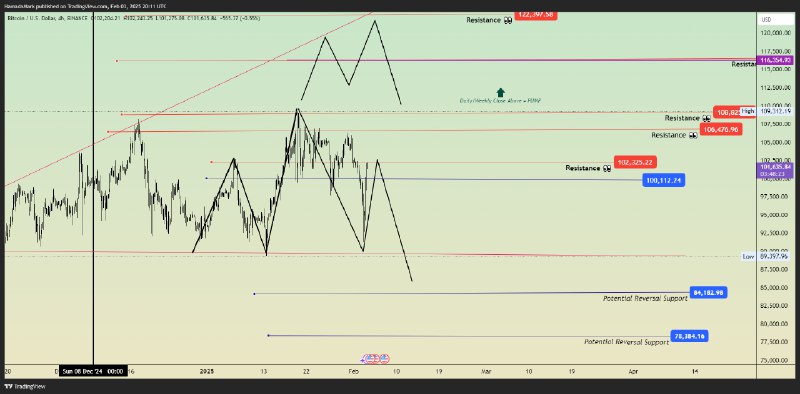Viewport: 800px width, 394px height.
Task: Select the blue 84,182.98 support label
Action: 708,292
